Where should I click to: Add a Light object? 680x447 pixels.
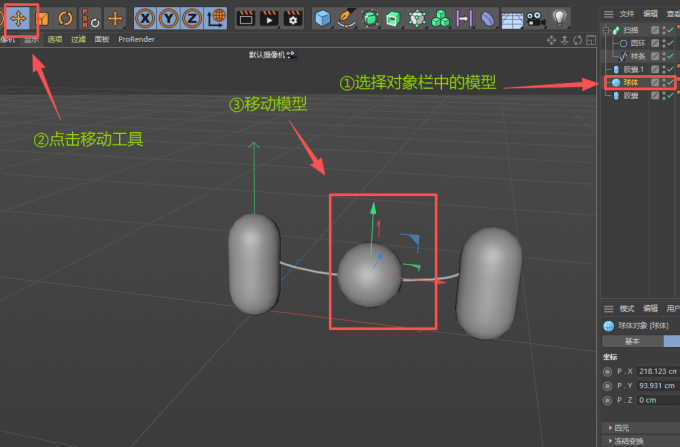558,18
